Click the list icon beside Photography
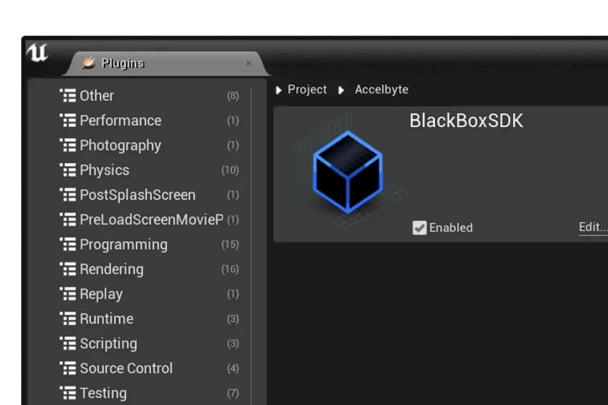Screen dimensions: 608x405 (68, 145)
